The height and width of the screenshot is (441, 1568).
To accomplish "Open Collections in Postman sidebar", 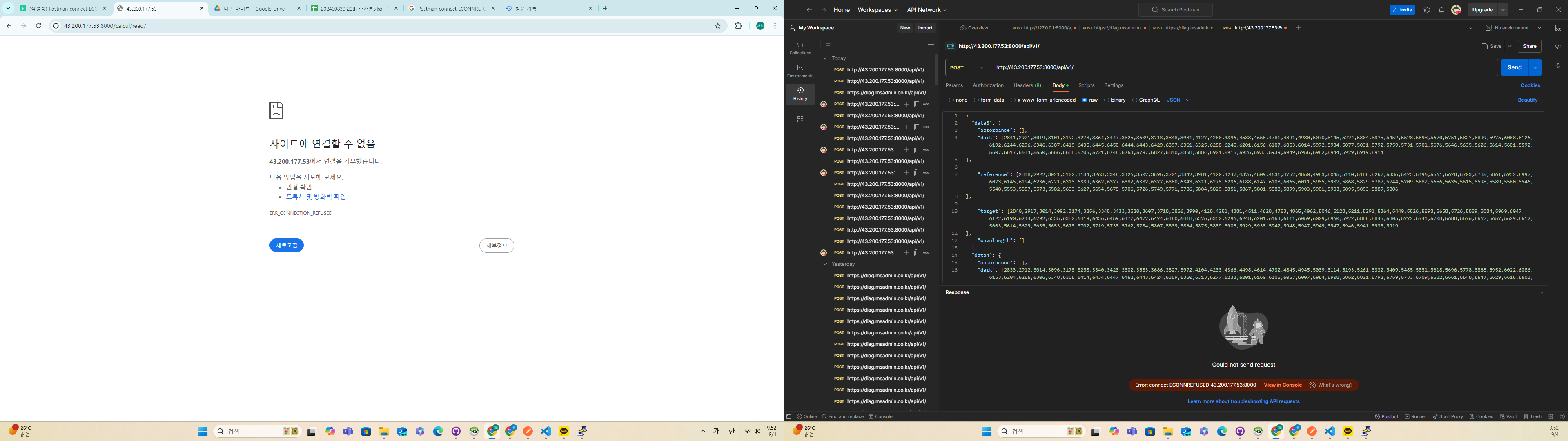I will [x=800, y=47].
